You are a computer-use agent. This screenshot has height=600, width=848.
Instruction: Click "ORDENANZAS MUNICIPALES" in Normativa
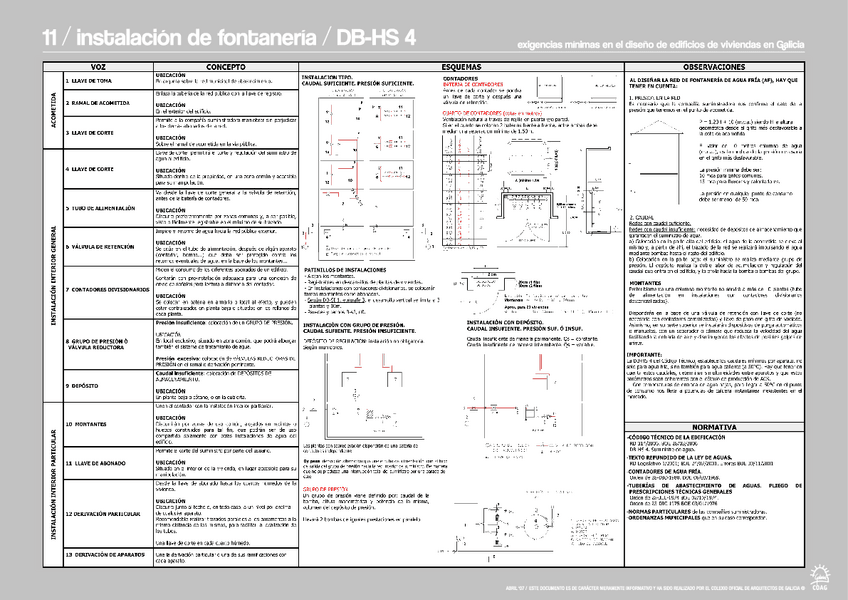[x=665, y=518]
